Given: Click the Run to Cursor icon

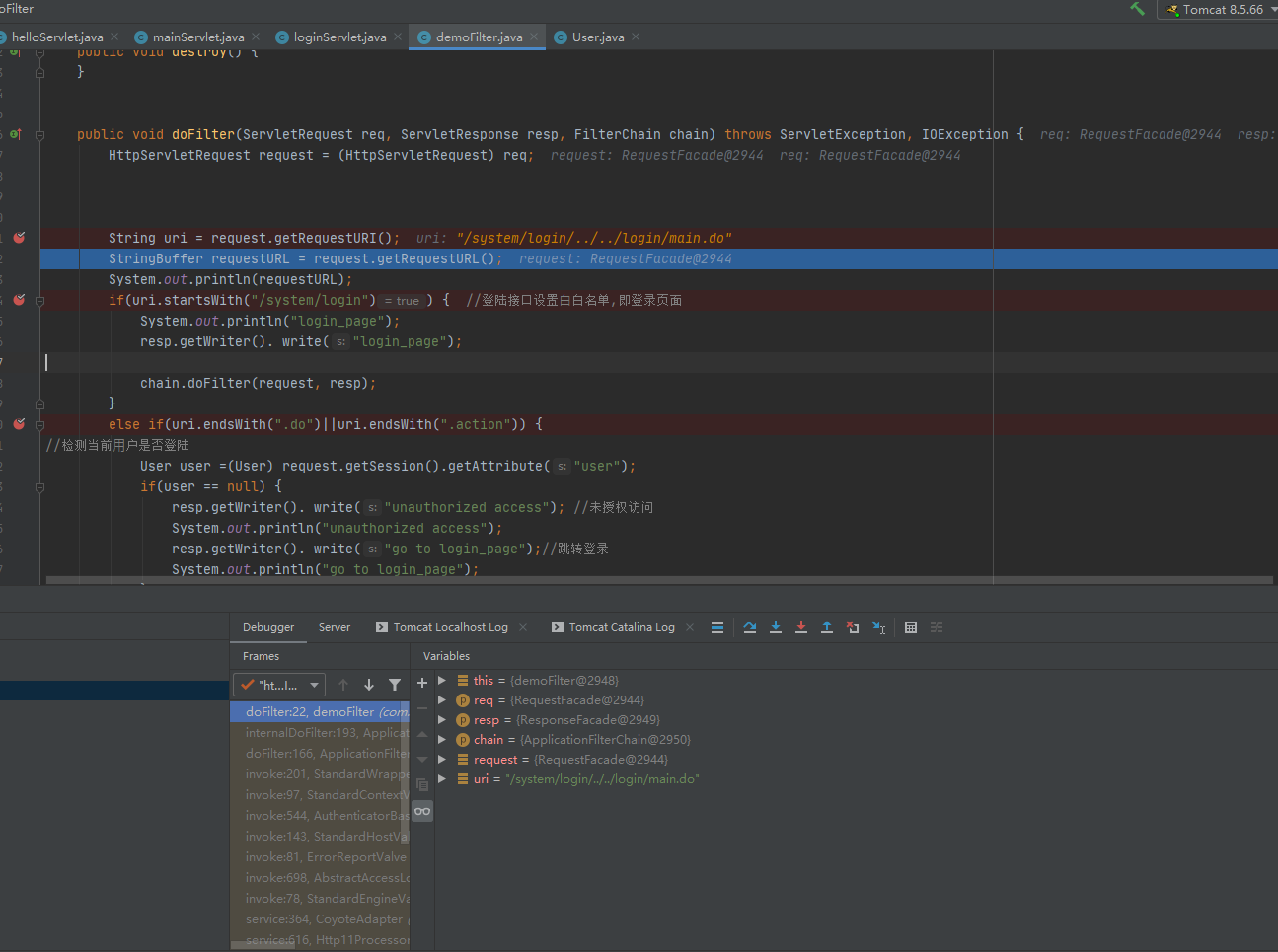Looking at the screenshot, I should point(878,627).
